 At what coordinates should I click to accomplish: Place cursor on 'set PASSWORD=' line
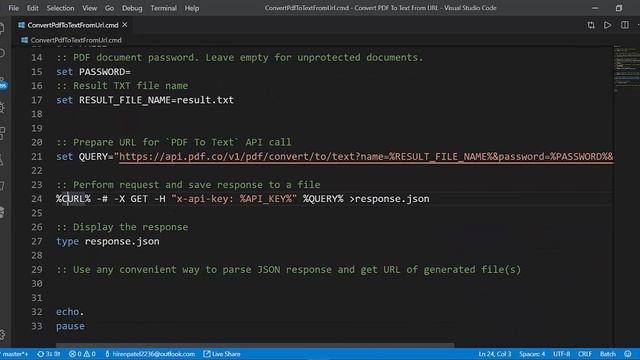click(x=93, y=72)
